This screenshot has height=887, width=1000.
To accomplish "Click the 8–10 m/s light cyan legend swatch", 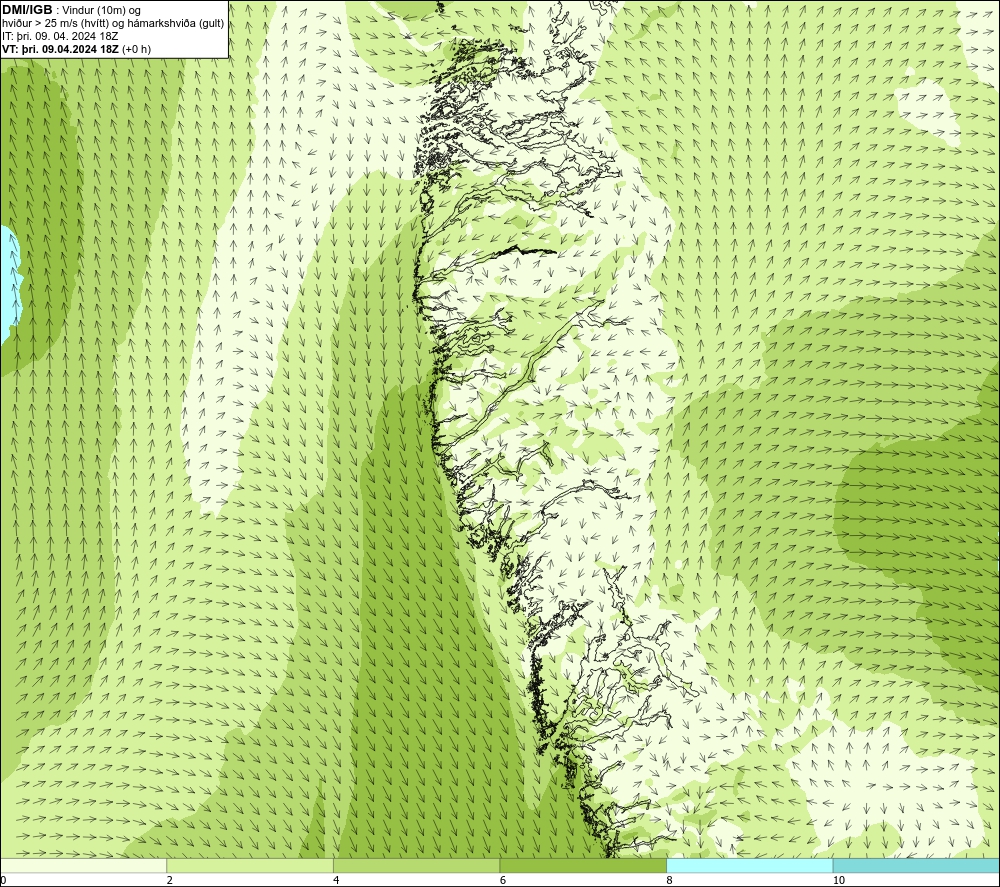I will click(749, 865).
